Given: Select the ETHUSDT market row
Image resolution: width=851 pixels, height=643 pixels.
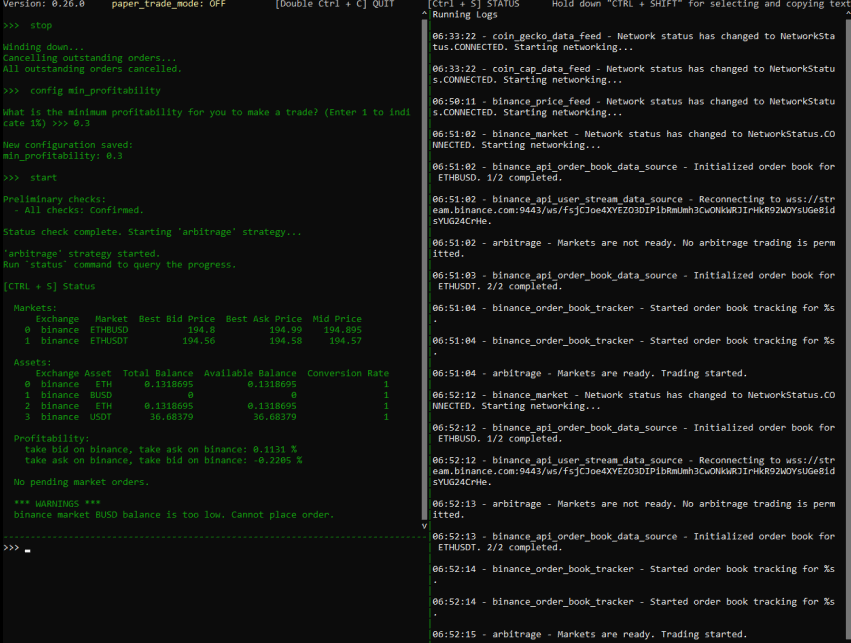Looking at the screenshot, I should (110, 339).
